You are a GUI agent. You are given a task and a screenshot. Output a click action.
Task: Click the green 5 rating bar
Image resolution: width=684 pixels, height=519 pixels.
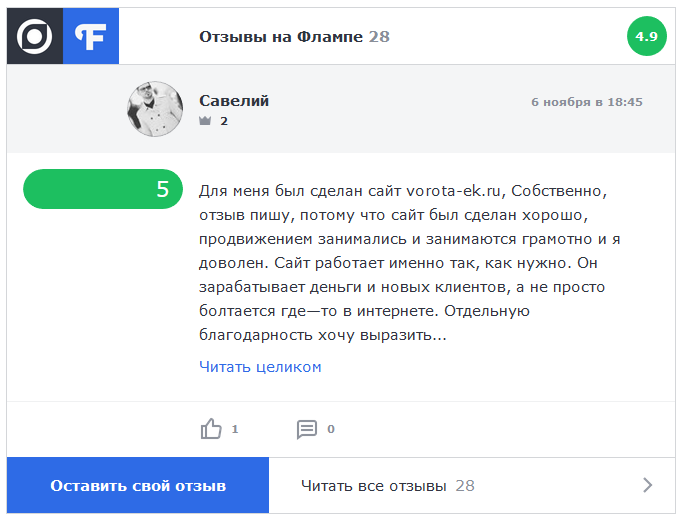coord(103,190)
